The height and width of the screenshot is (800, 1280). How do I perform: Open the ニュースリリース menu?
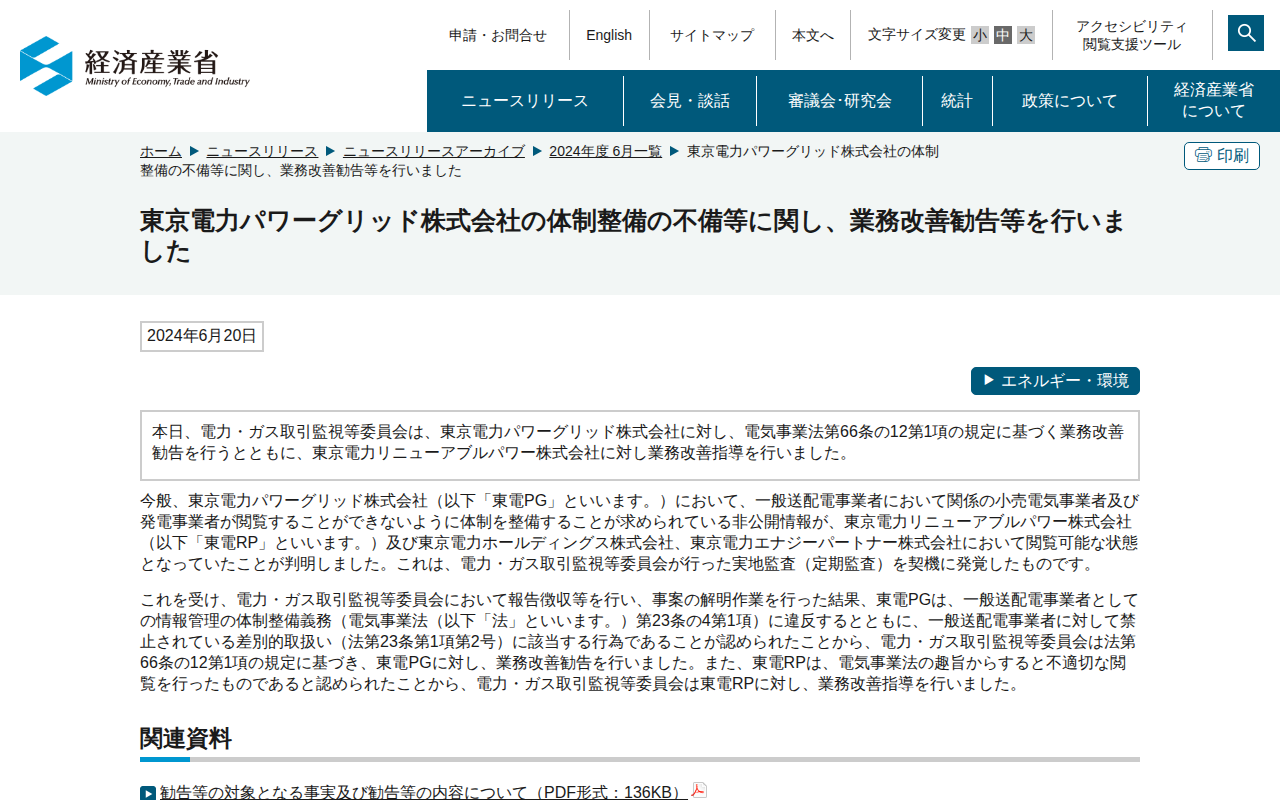[x=525, y=101]
